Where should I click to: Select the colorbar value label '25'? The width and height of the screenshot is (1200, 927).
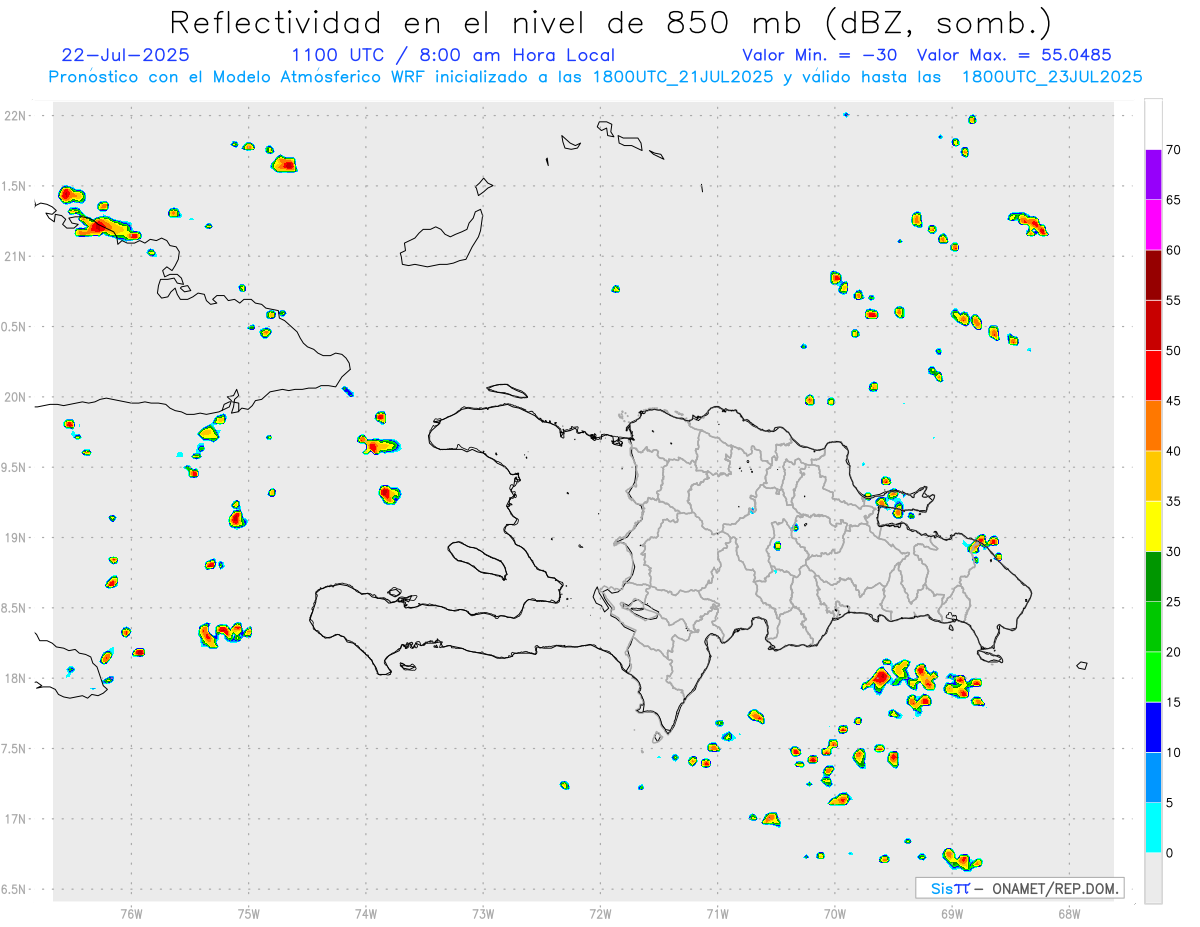pos(1173,602)
